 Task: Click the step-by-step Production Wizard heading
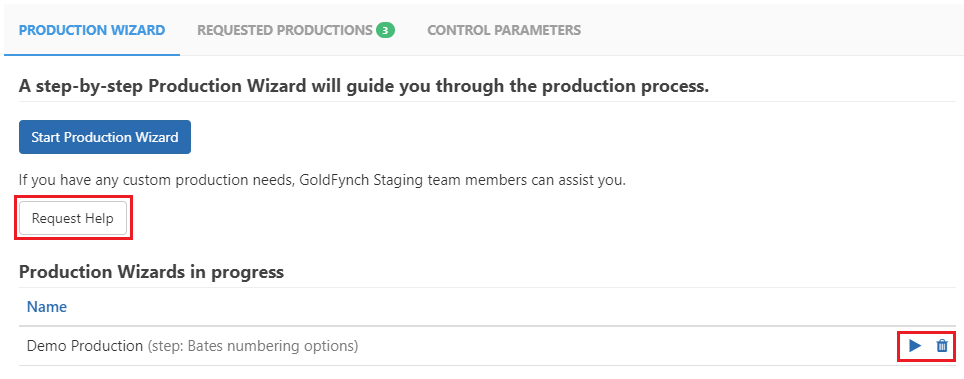click(x=364, y=86)
